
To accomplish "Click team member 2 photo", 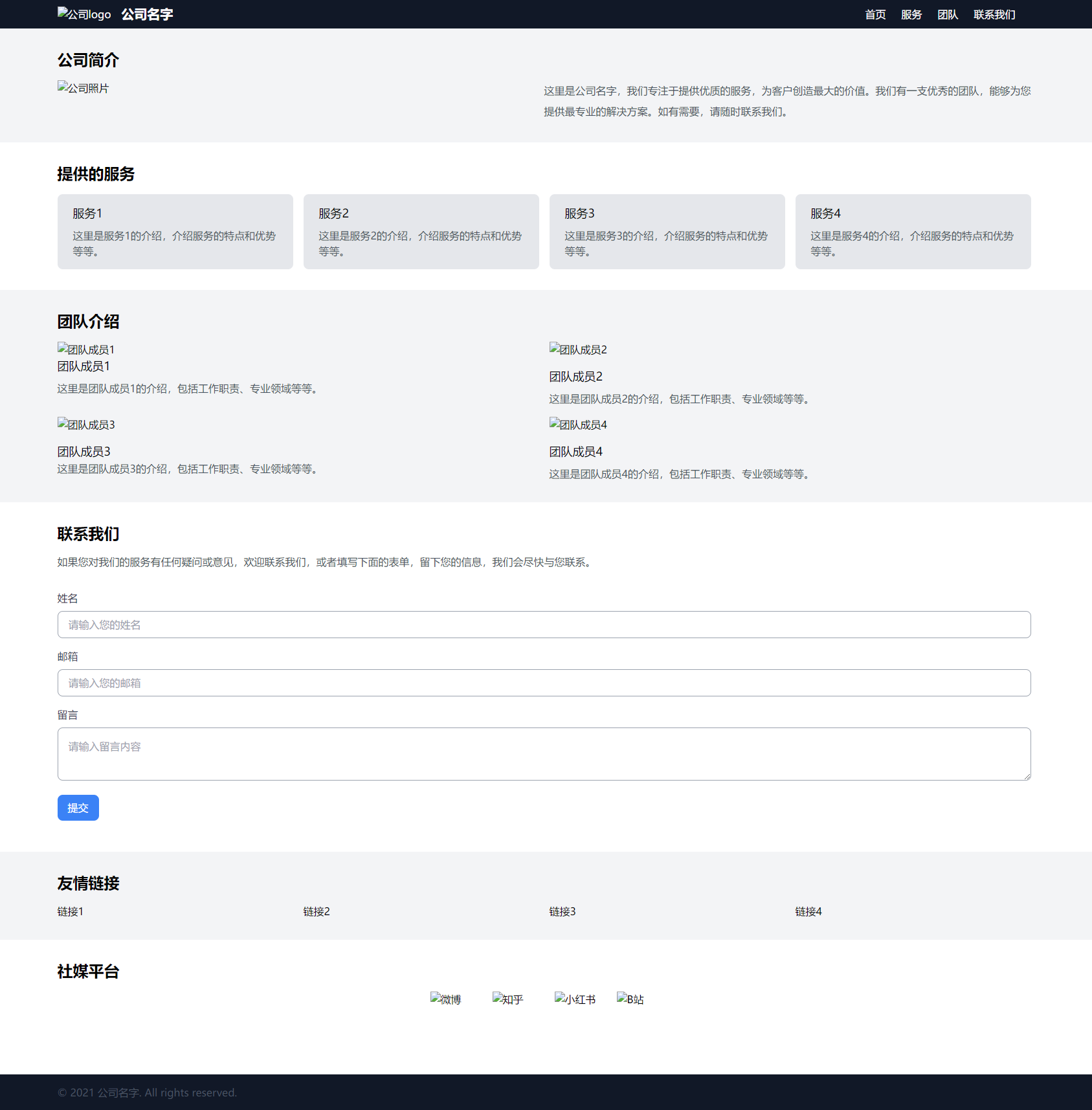I will (x=577, y=350).
